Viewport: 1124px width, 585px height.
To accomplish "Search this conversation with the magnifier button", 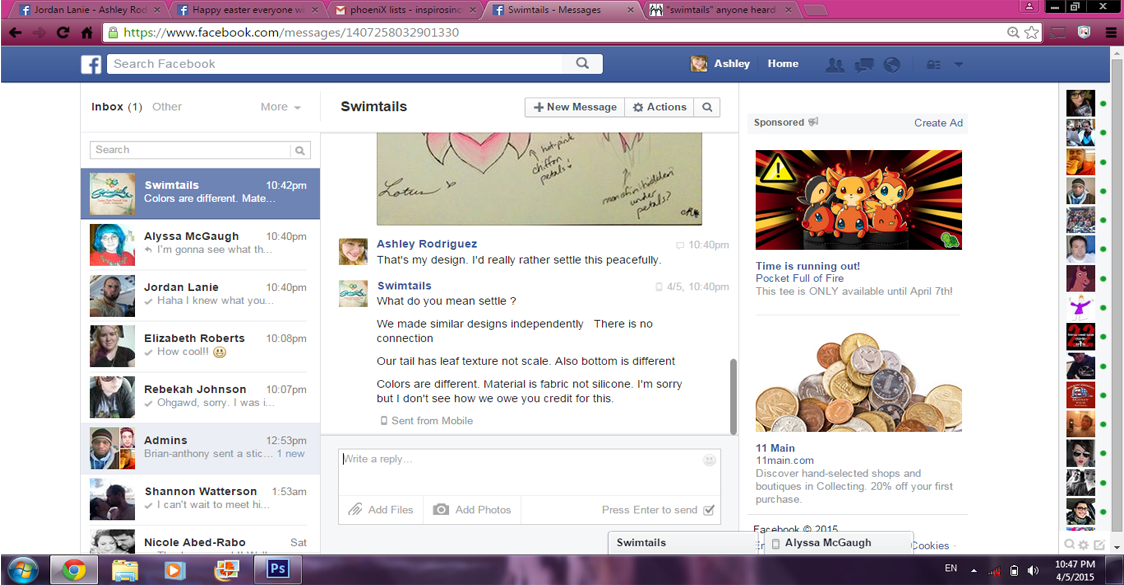I will coord(707,107).
